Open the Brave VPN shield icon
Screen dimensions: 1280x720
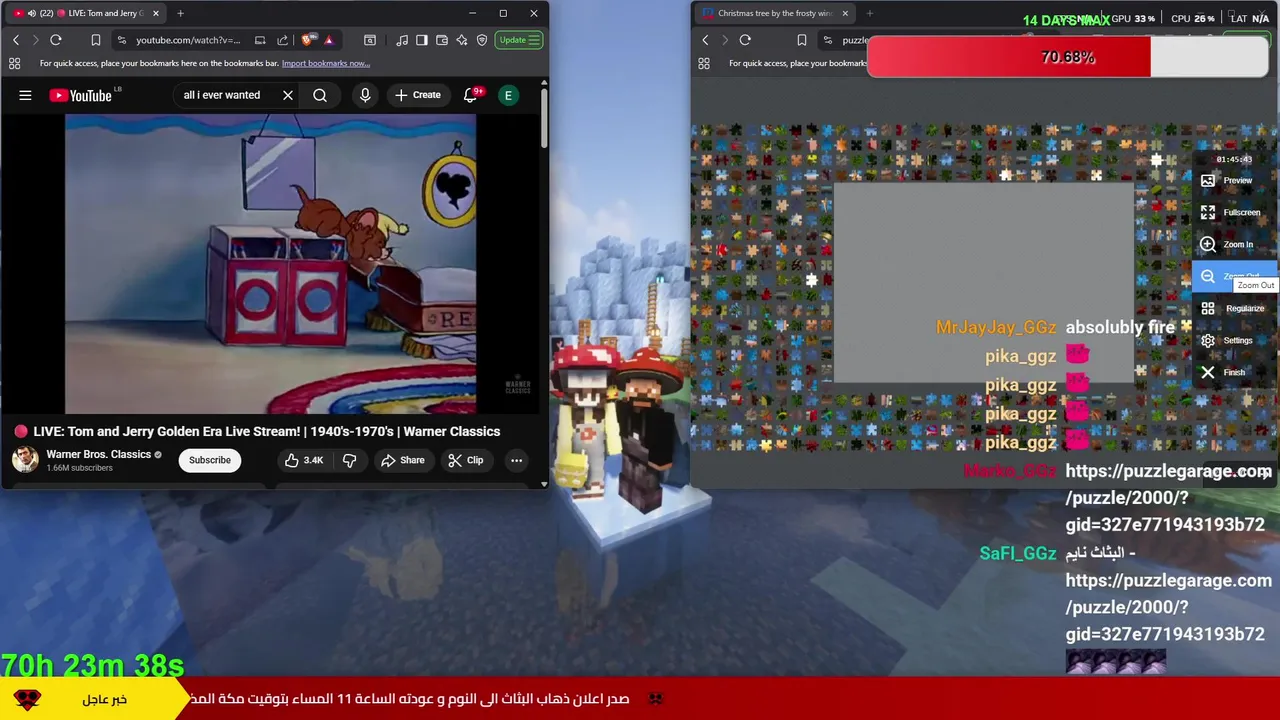481,40
